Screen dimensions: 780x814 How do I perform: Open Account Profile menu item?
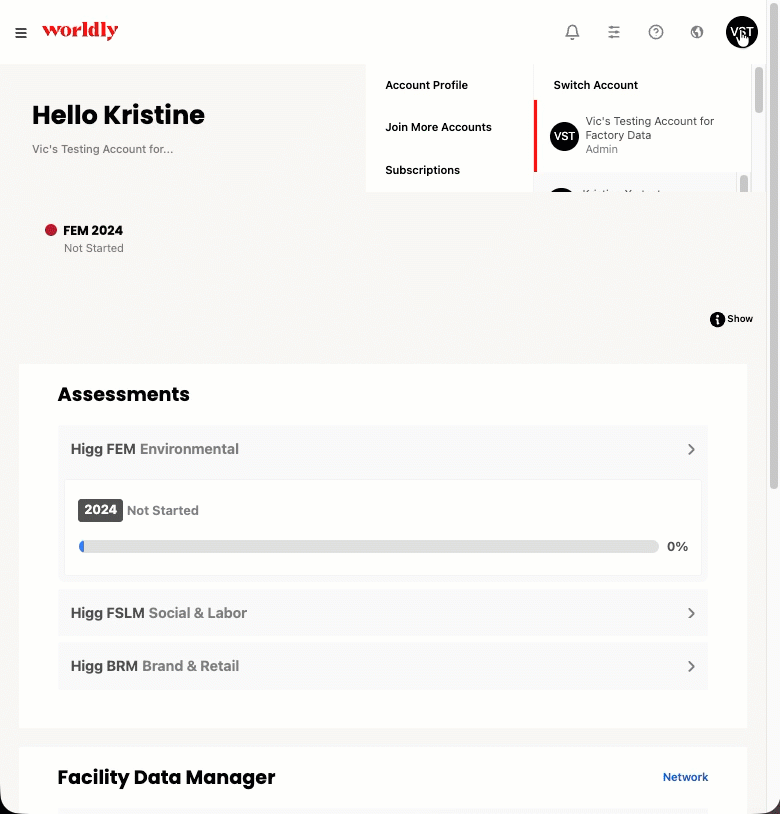pos(426,85)
